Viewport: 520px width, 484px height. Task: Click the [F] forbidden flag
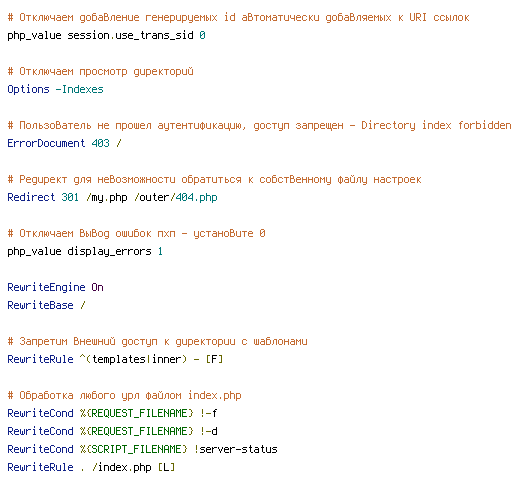214,359
